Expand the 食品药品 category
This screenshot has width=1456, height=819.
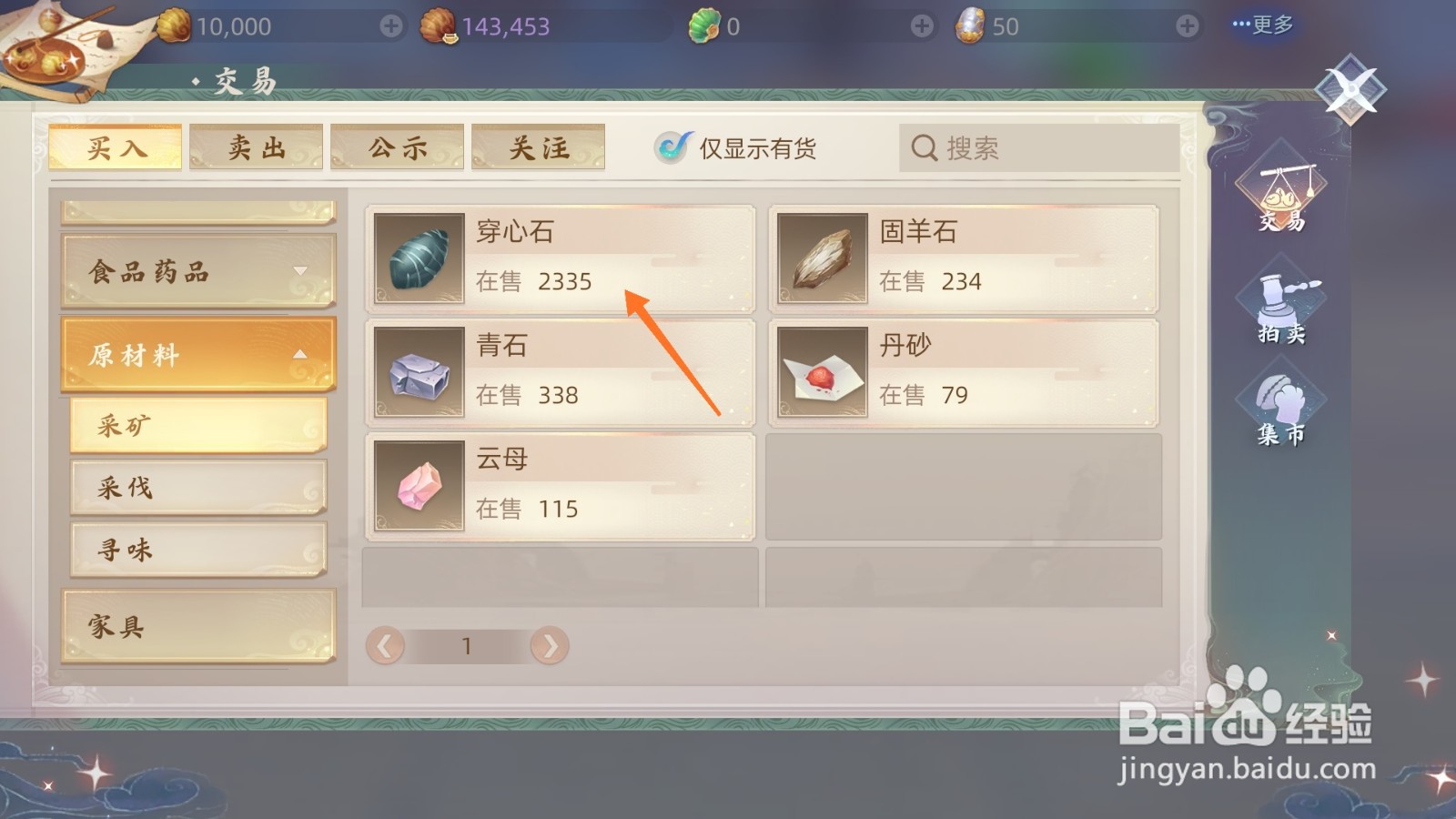pyautogui.click(x=198, y=271)
